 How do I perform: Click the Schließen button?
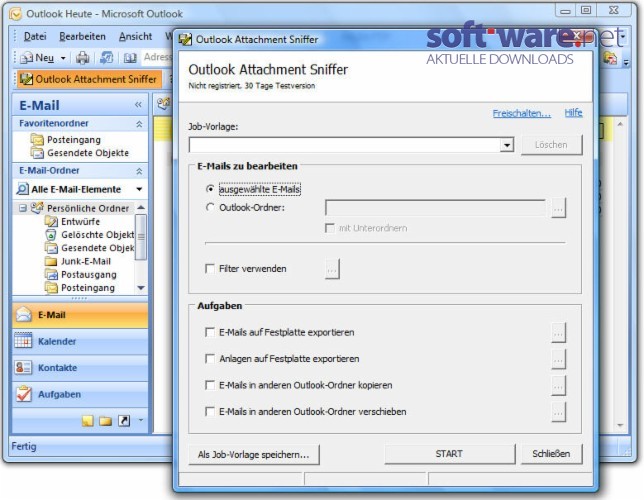tap(552, 454)
